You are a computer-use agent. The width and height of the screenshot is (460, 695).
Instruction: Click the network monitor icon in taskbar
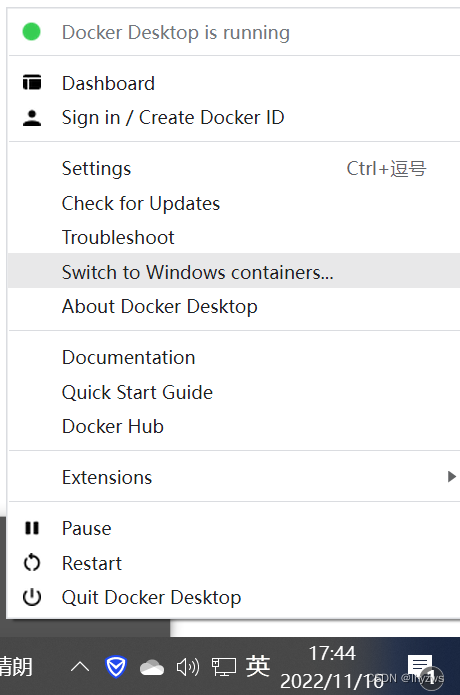[224, 667]
